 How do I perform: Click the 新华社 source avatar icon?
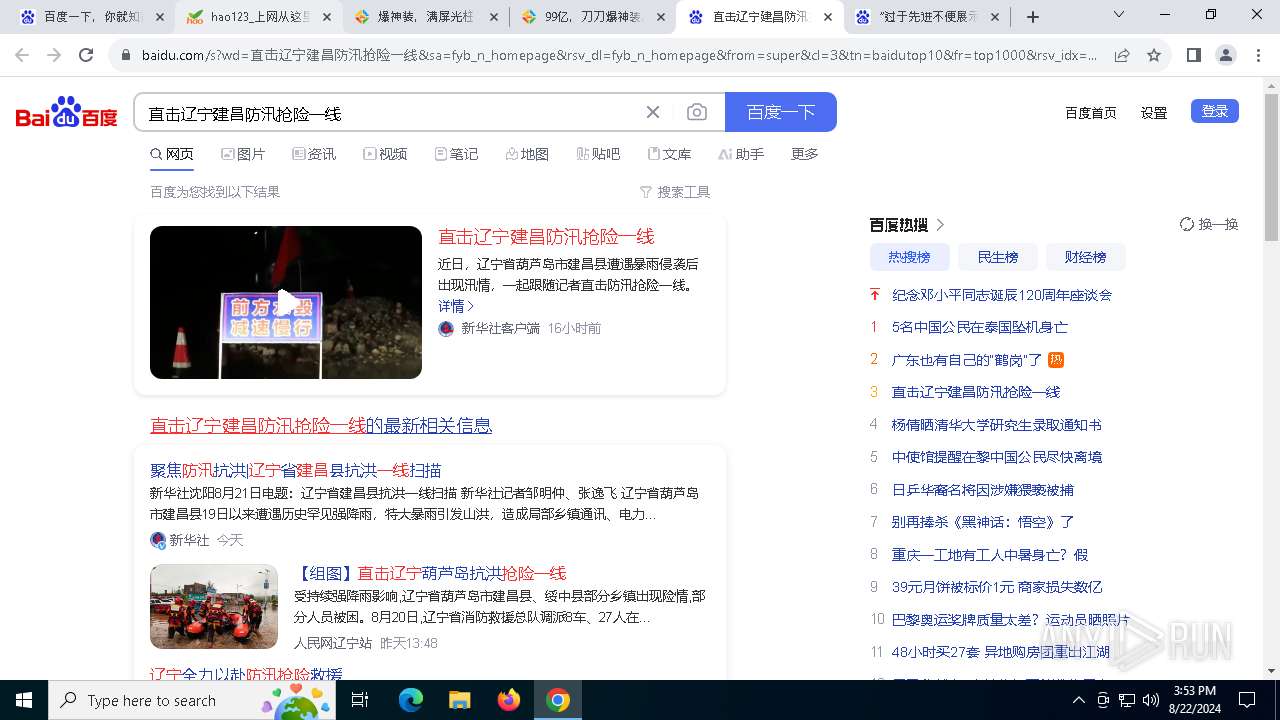click(x=158, y=540)
